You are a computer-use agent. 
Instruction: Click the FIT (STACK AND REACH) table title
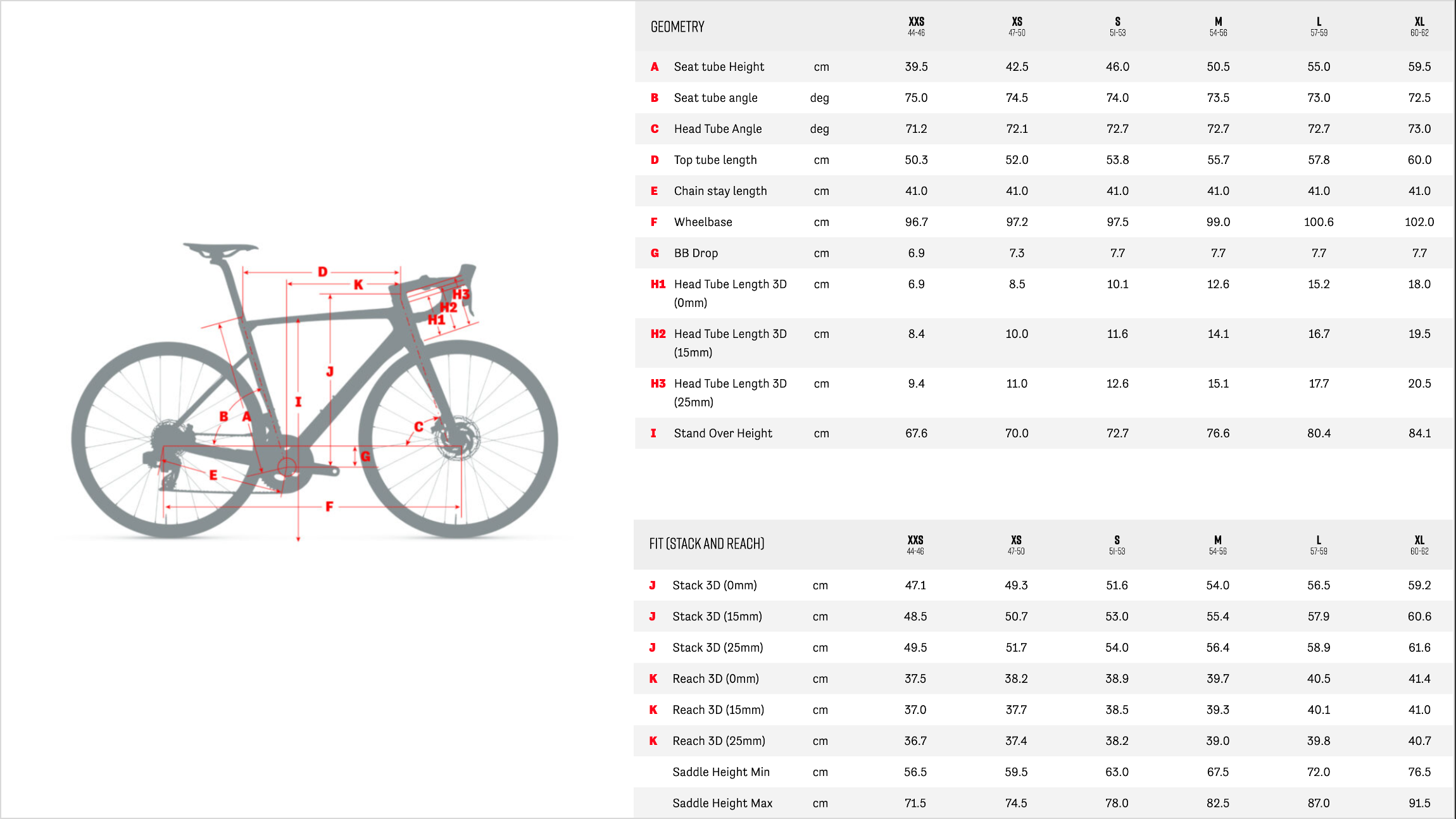tap(706, 544)
